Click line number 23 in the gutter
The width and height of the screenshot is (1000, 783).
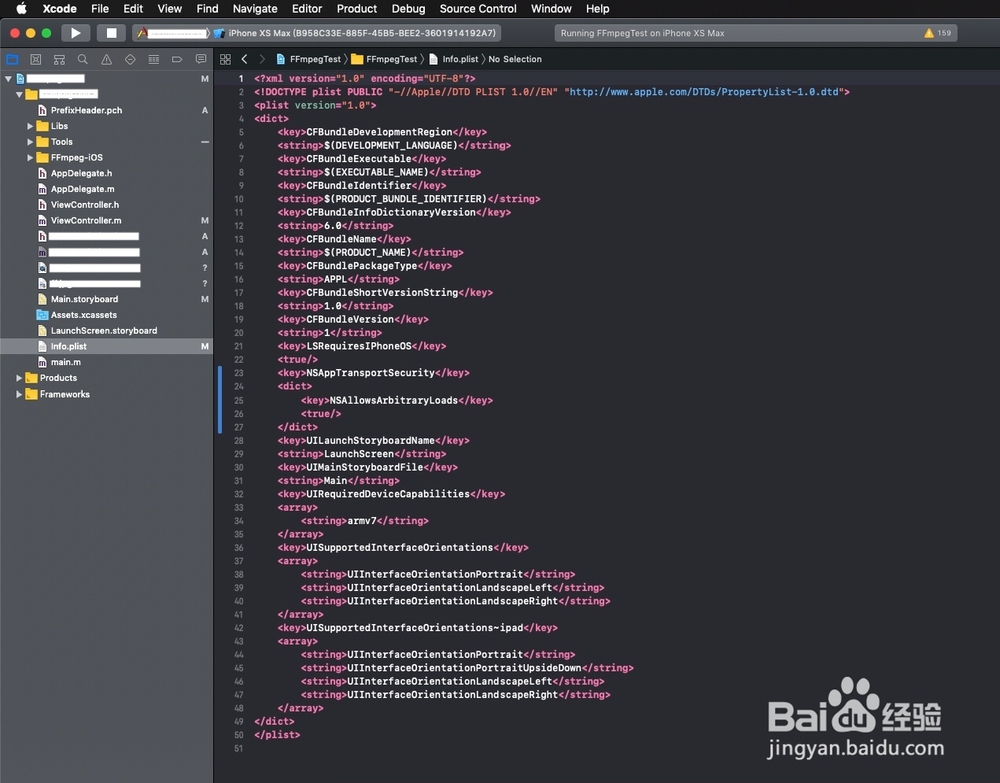(x=239, y=373)
